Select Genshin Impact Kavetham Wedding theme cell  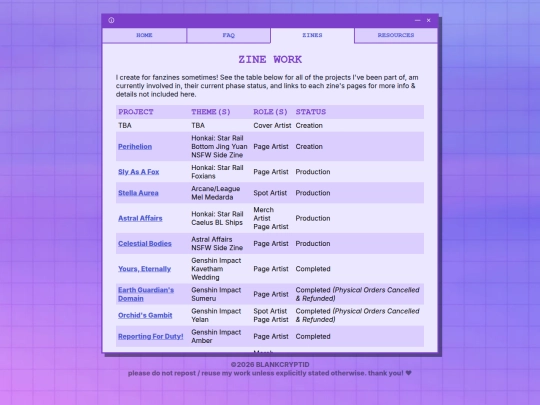216,269
